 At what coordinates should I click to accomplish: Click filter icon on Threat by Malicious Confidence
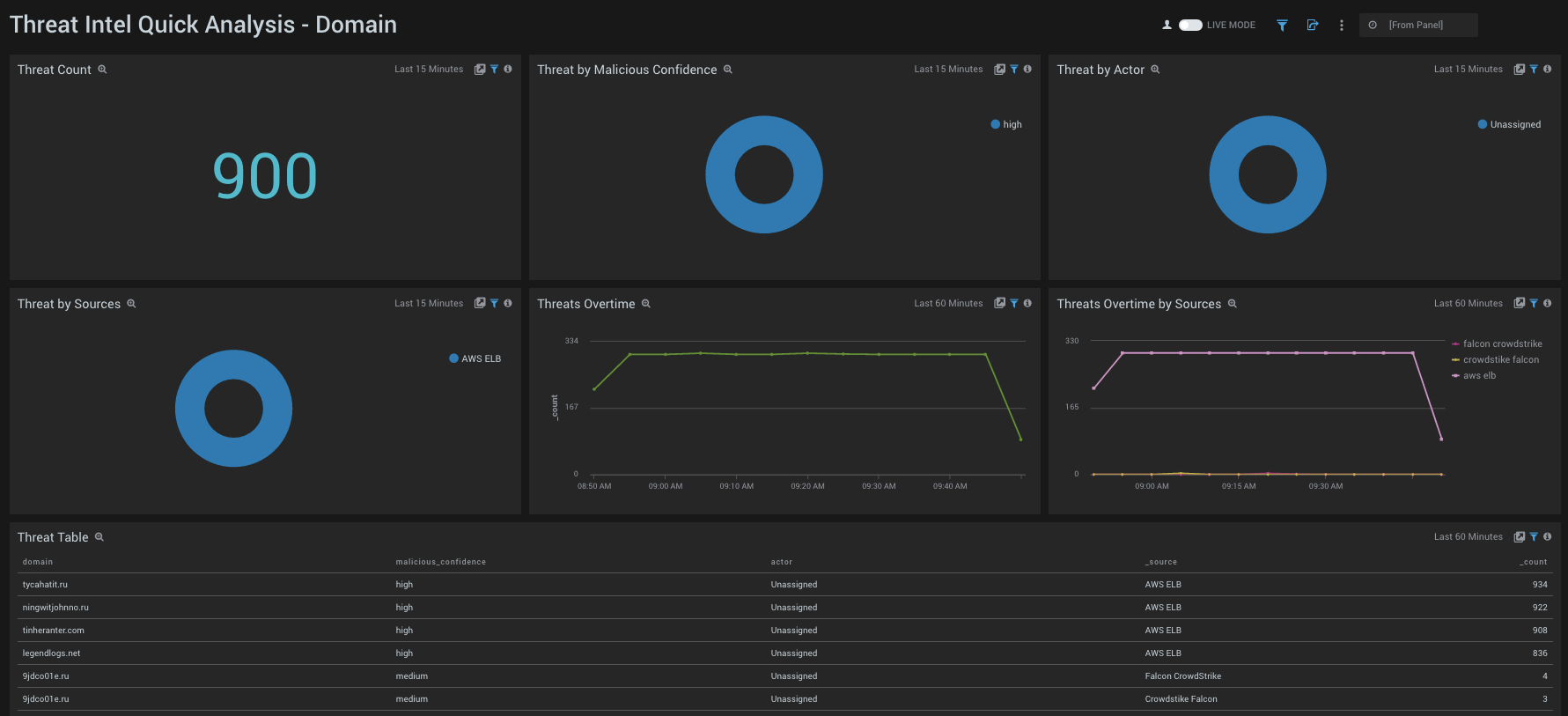[x=1014, y=69]
